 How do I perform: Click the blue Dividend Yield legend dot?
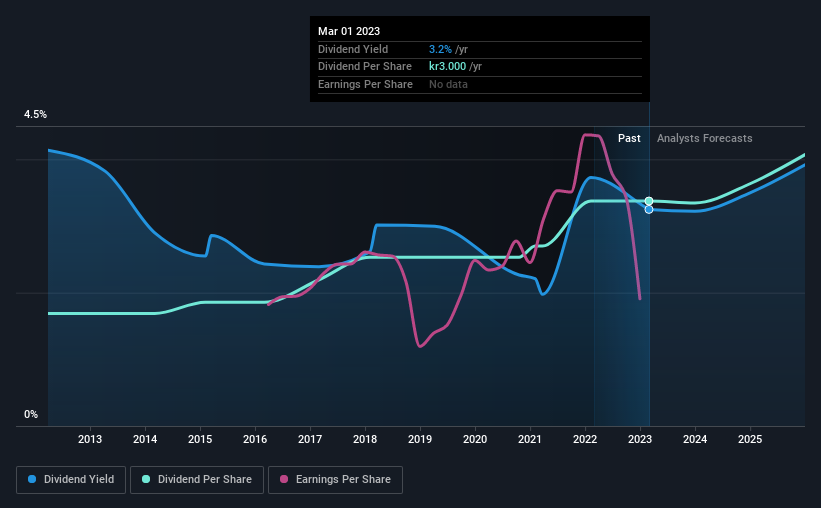[32, 479]
